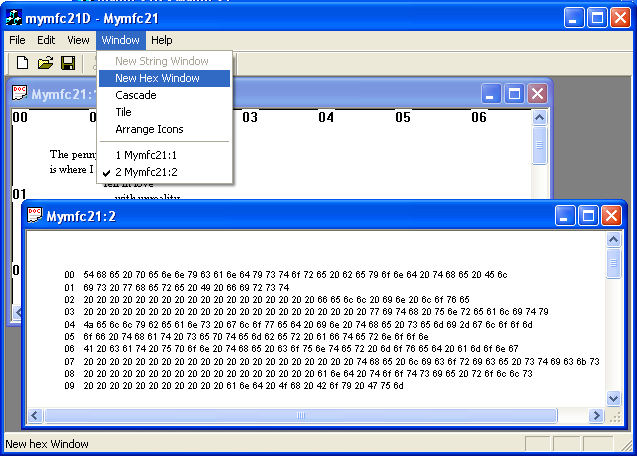Open the View menu
The image size is (637, 457).
click(x=78, y=40)
